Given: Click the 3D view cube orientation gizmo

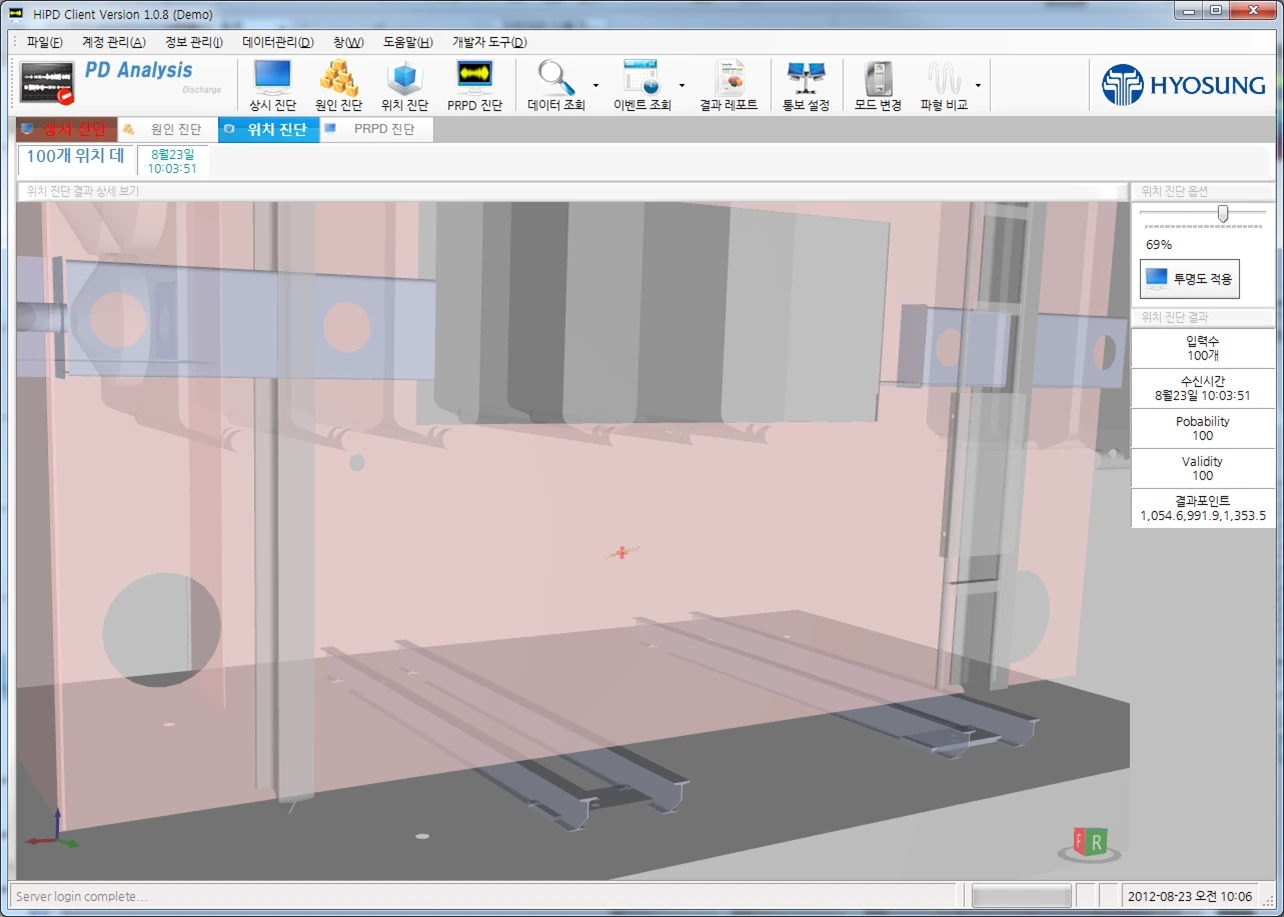Looking at the screenshot, I should pyautogui.click(x=1089, y=845).
